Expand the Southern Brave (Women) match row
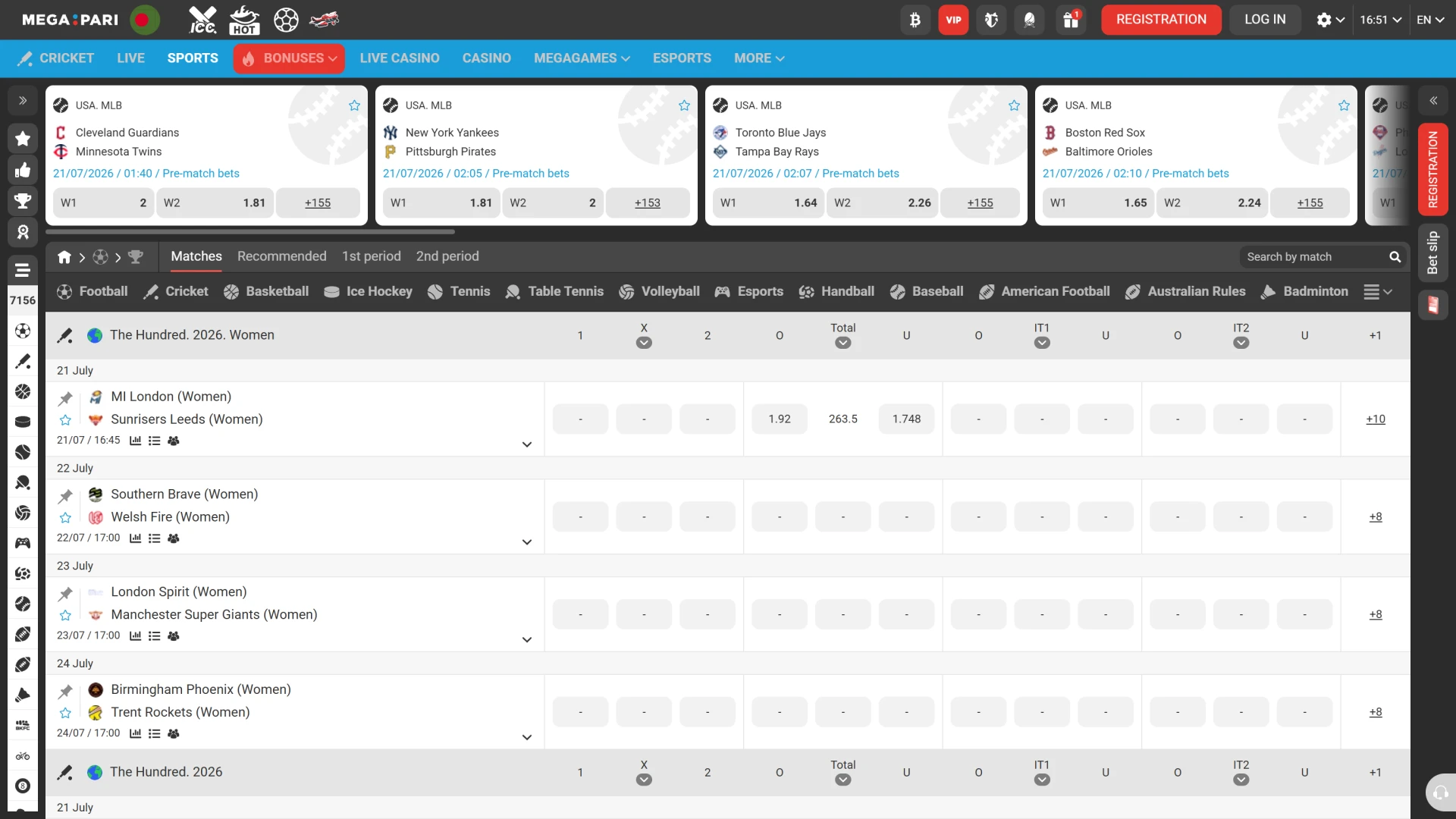This screenshot has height=819, width=1456. point(527,542)
